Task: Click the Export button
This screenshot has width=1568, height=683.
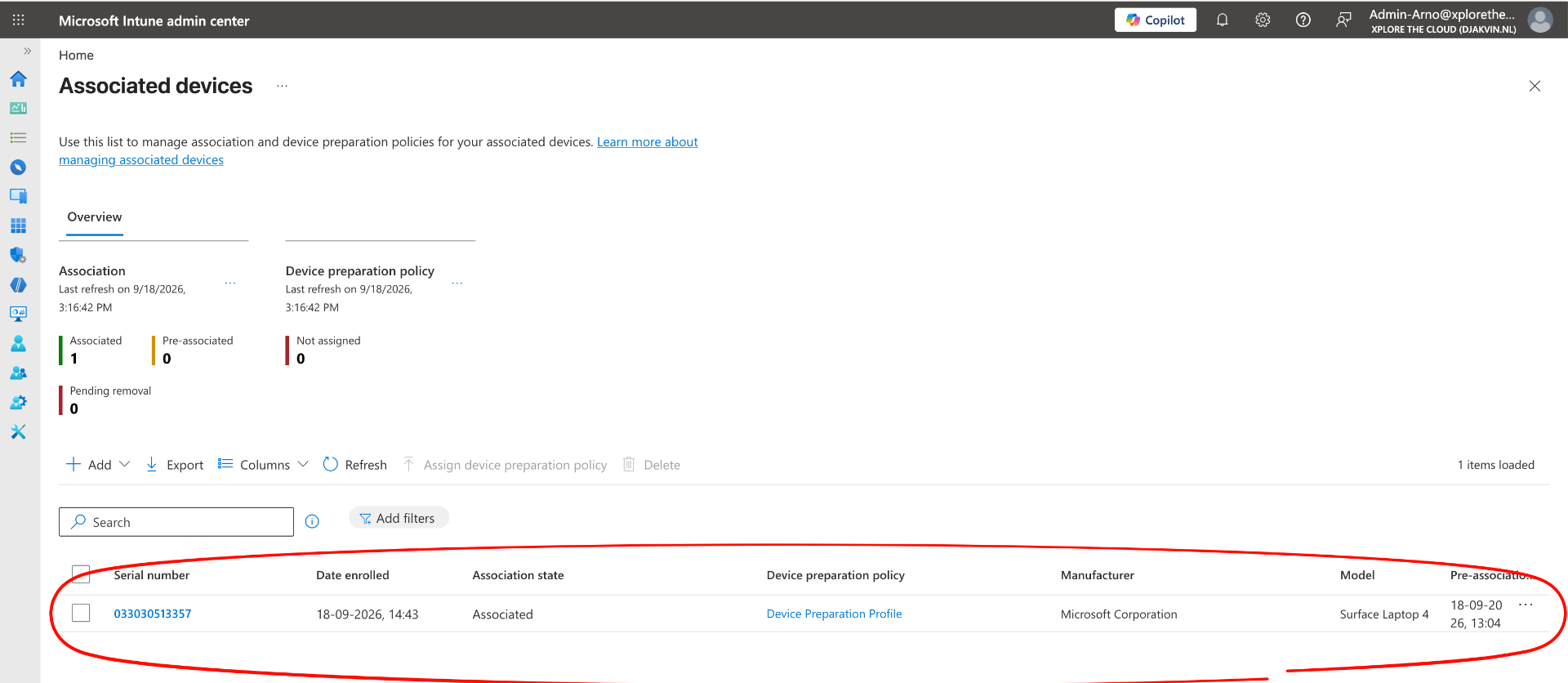Action: pyautogui.click(x=175, y=465)
